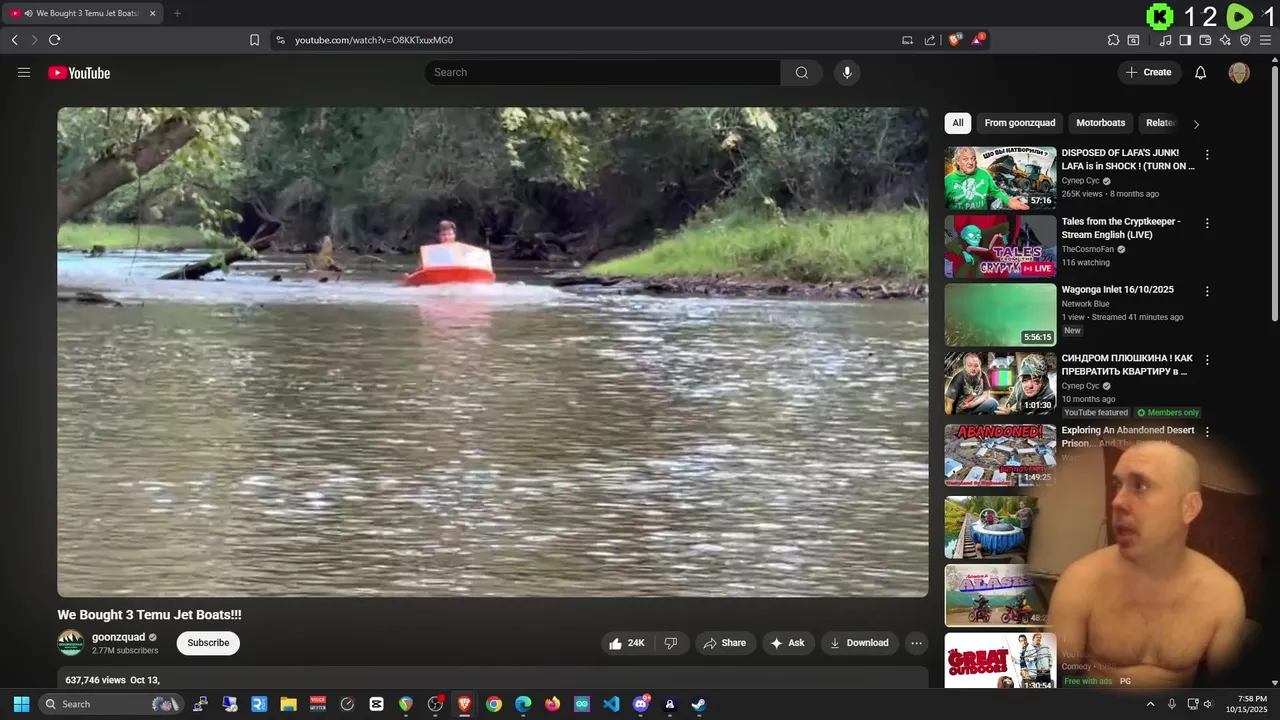Open Brave Shields lion icon
This screenshot has height=720, width=1280.
[955, 40]
